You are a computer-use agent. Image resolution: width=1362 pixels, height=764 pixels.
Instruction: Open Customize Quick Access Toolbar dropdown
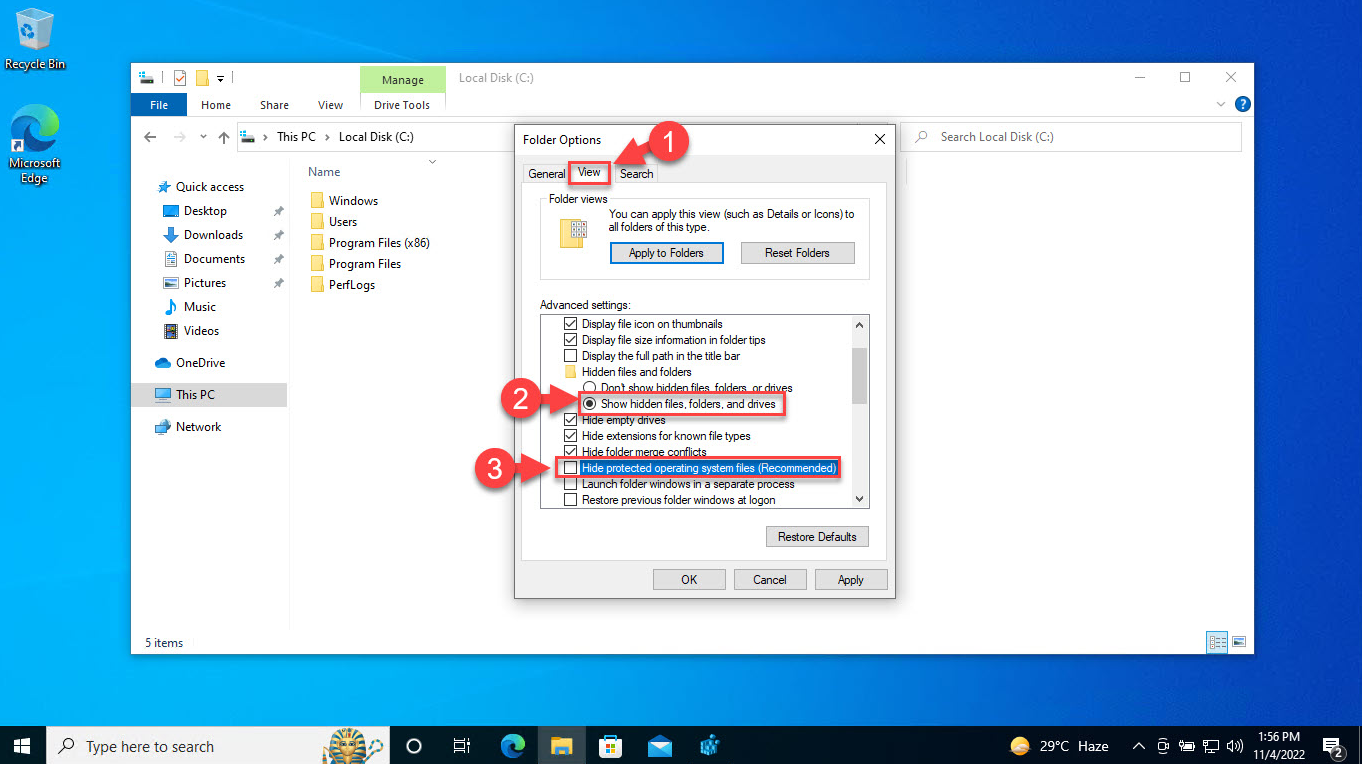(220, 78)
